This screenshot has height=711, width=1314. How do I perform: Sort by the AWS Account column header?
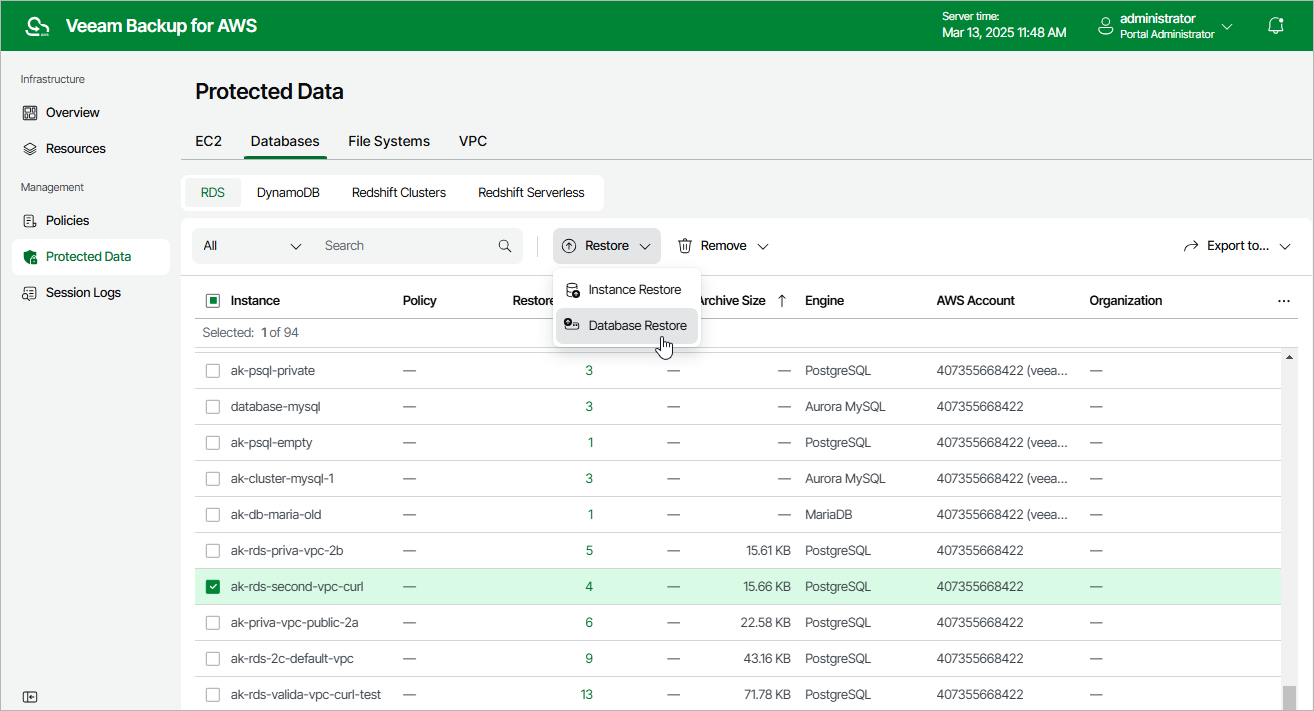(x=975, y=301)
